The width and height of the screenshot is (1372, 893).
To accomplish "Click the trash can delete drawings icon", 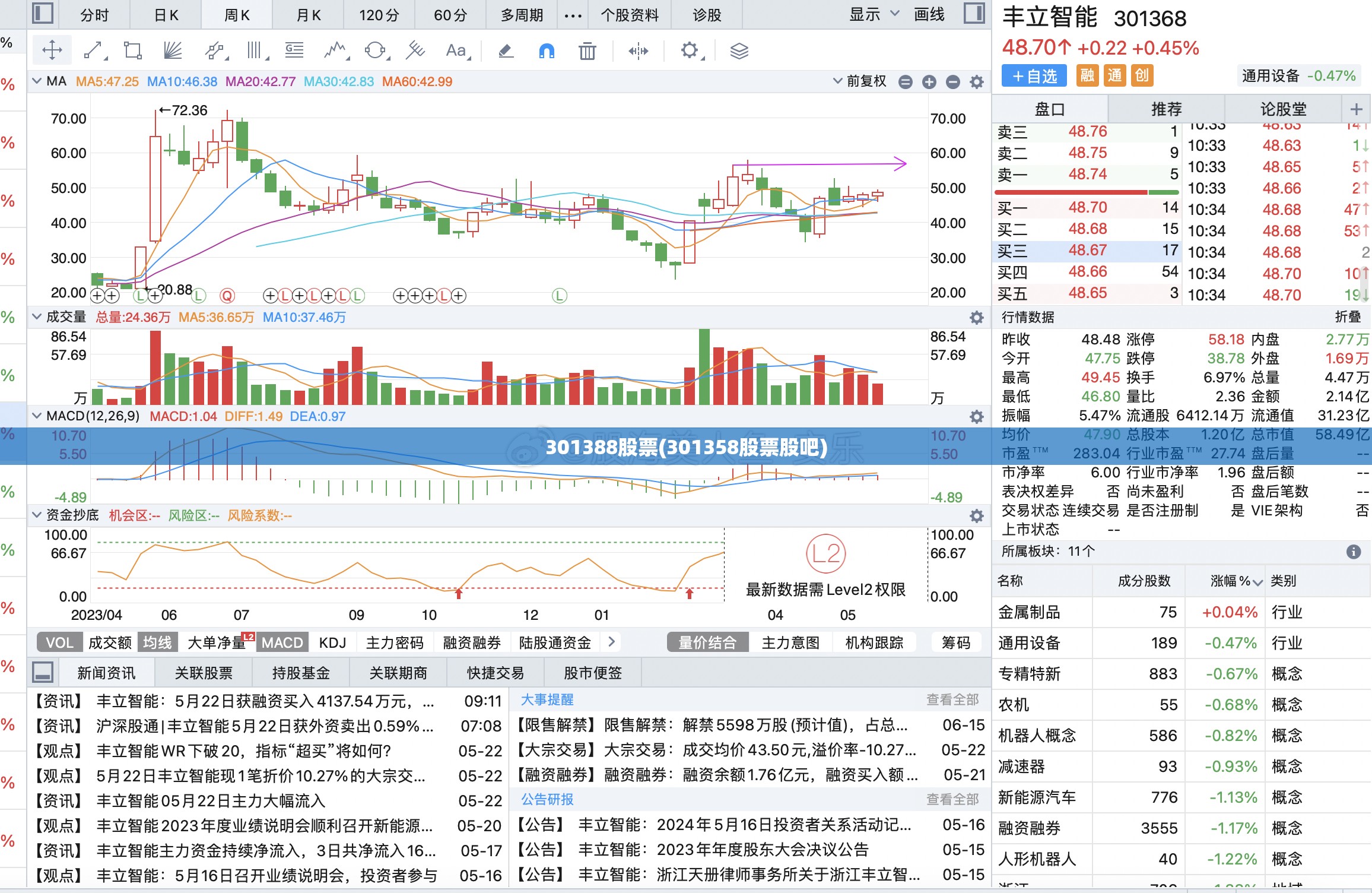I will tap(587, 51).
